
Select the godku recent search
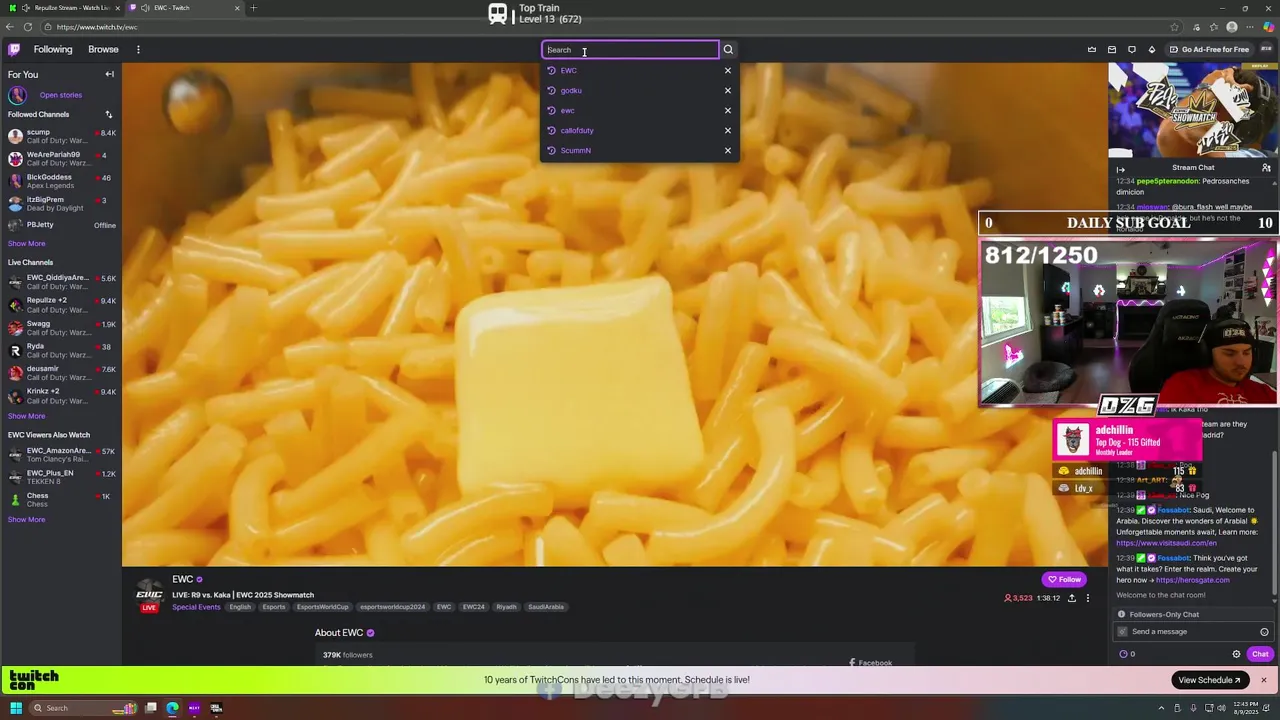tap(571, 90)
